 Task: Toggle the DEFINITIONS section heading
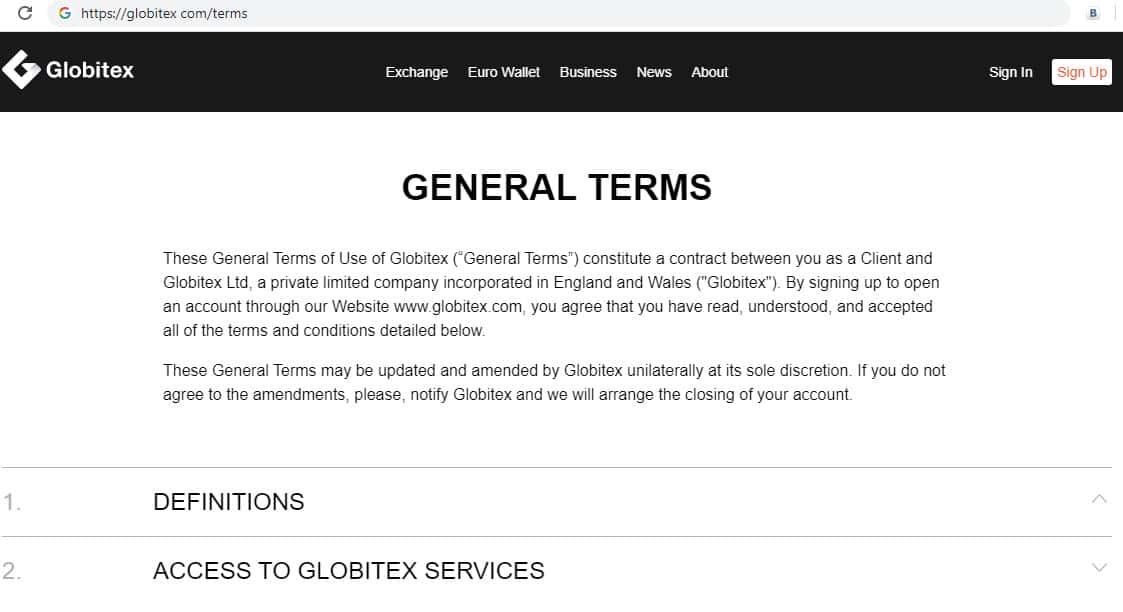(x=229, y=502)
